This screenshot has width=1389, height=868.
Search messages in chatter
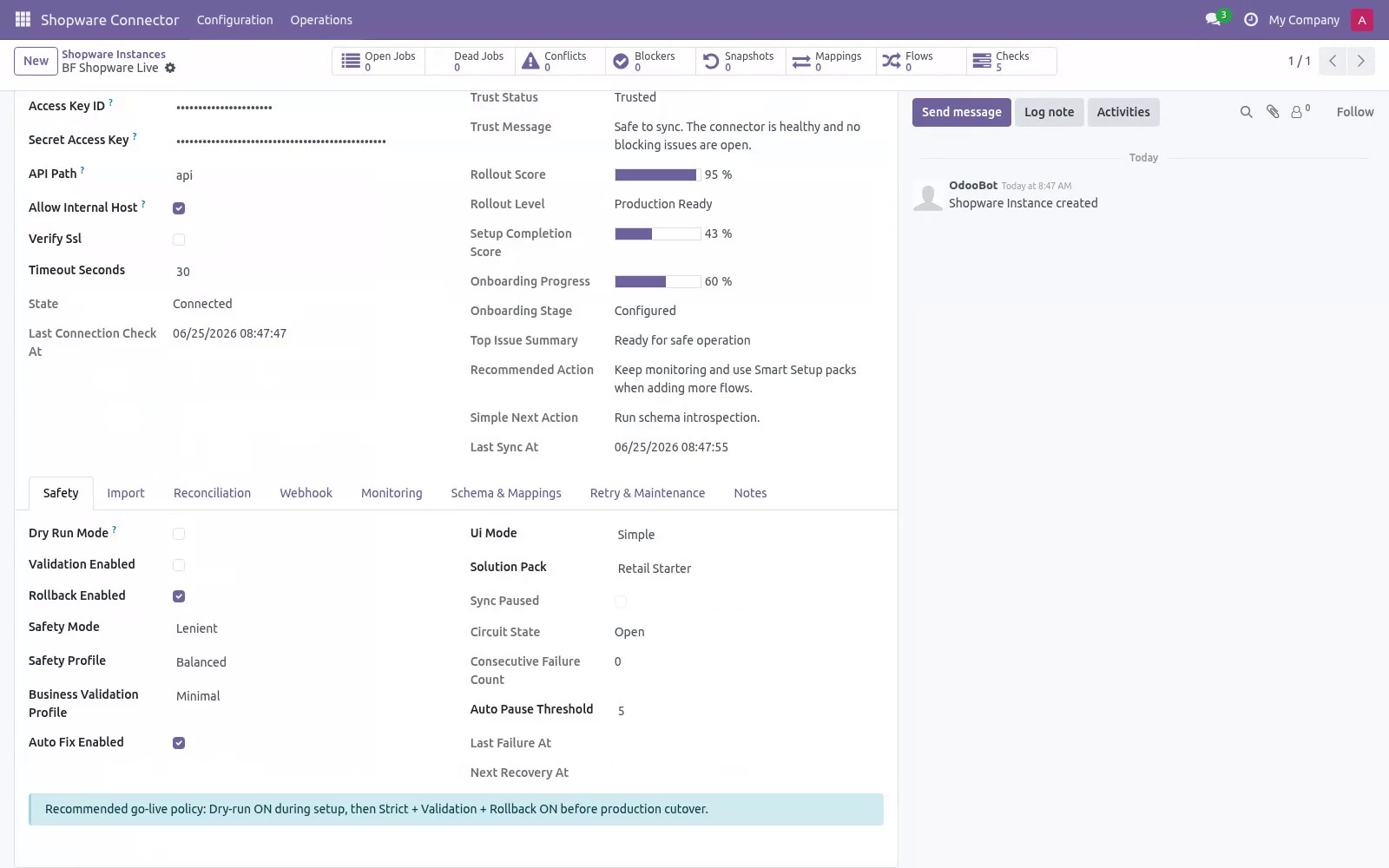[1246, 112]
